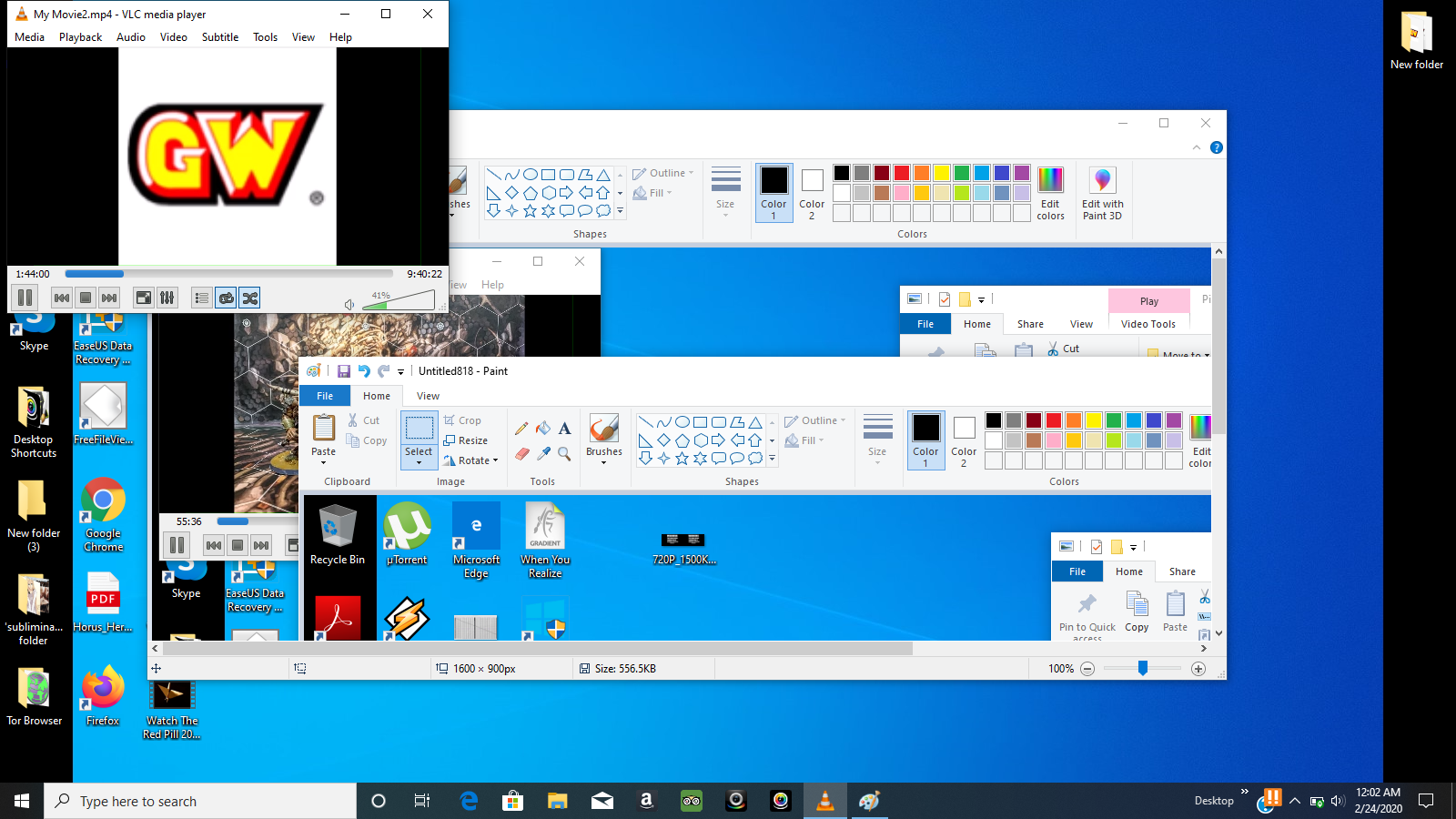Viewport: 1456px width, 819px height.
Task: Open the VLC Help menu
Action: pyautogui.click(x=340, y=37)
